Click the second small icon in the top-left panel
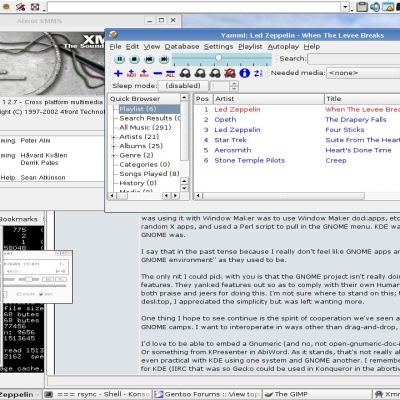400x400 pixels. 21,7
